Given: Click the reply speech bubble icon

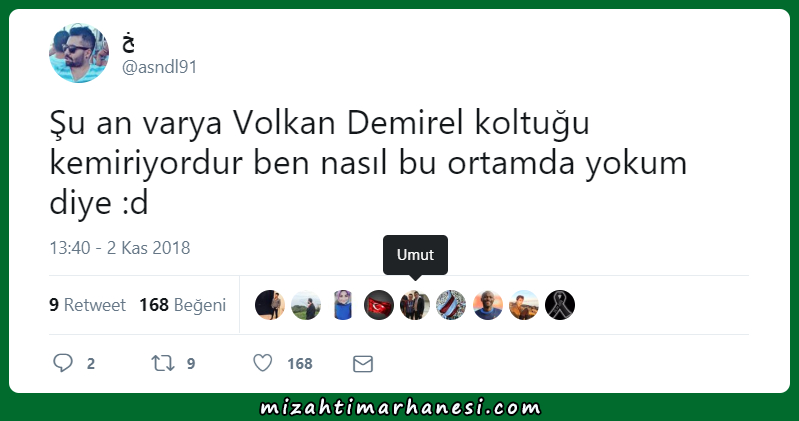Looking at the screenshot, I should [63, 363].
